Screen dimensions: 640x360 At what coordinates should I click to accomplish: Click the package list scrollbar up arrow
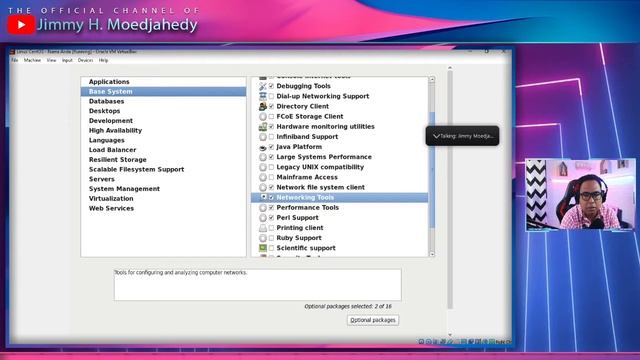(x=432, y=80)
